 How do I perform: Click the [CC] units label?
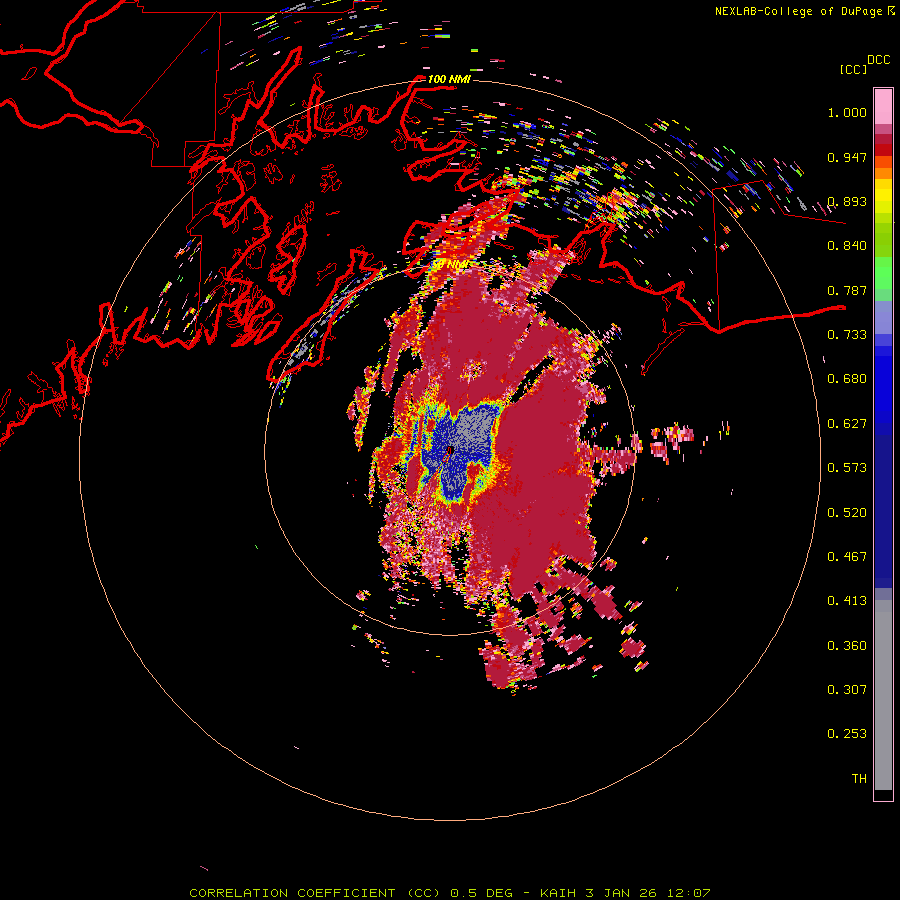(x=853, y=69)
